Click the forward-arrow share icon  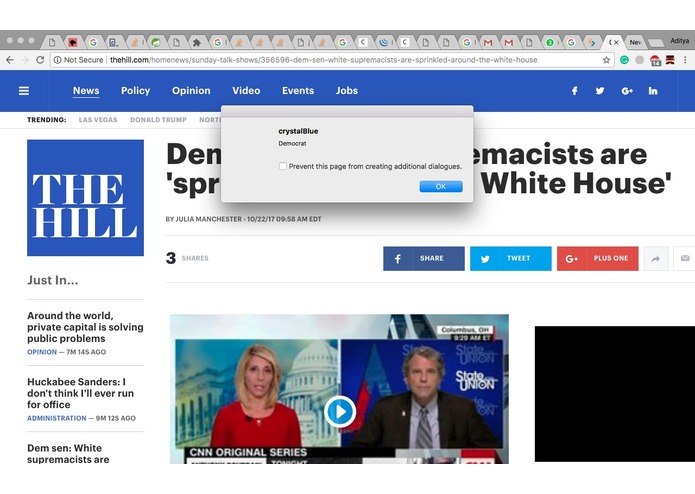coord(656,258)
